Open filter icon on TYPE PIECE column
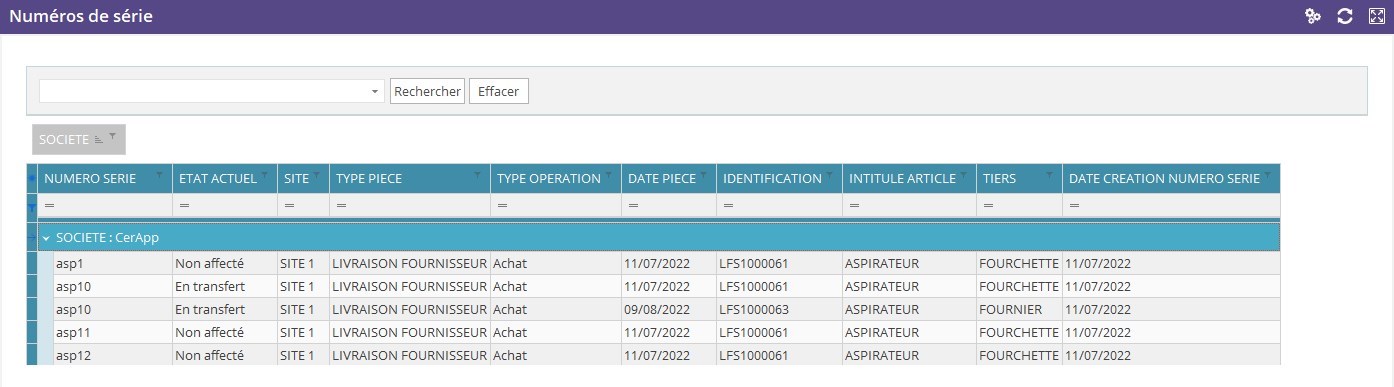The height and width of the screenshot is (387, 1394). [478, 175]
